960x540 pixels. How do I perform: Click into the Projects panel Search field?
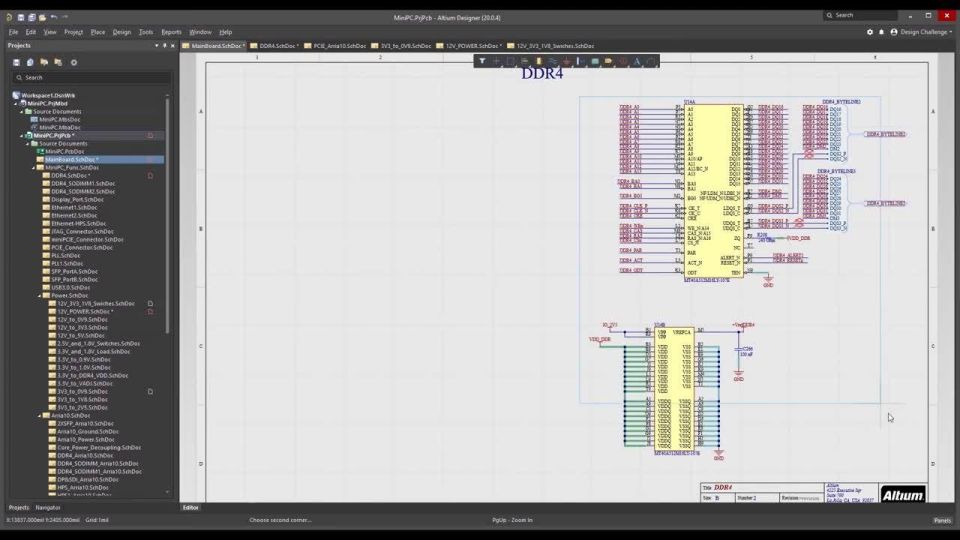click(92, 78)
